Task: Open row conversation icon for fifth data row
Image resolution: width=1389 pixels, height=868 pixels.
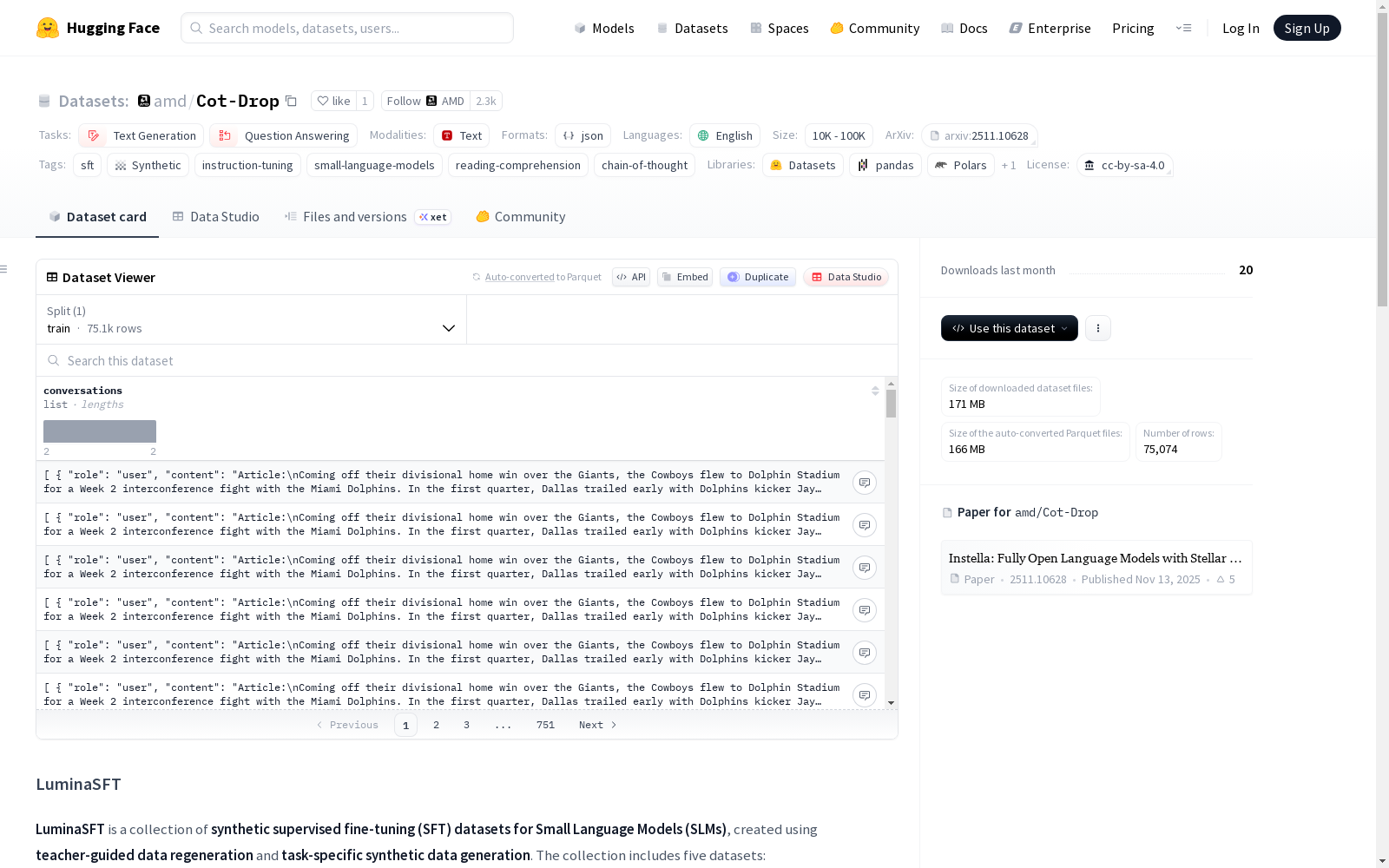Action: 865,653
